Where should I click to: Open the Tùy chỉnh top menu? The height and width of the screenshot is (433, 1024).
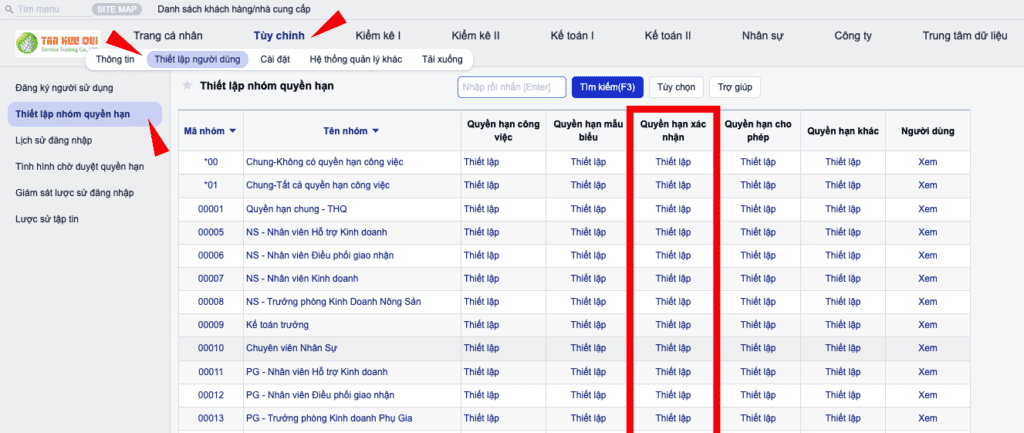[x=278, y=36]
